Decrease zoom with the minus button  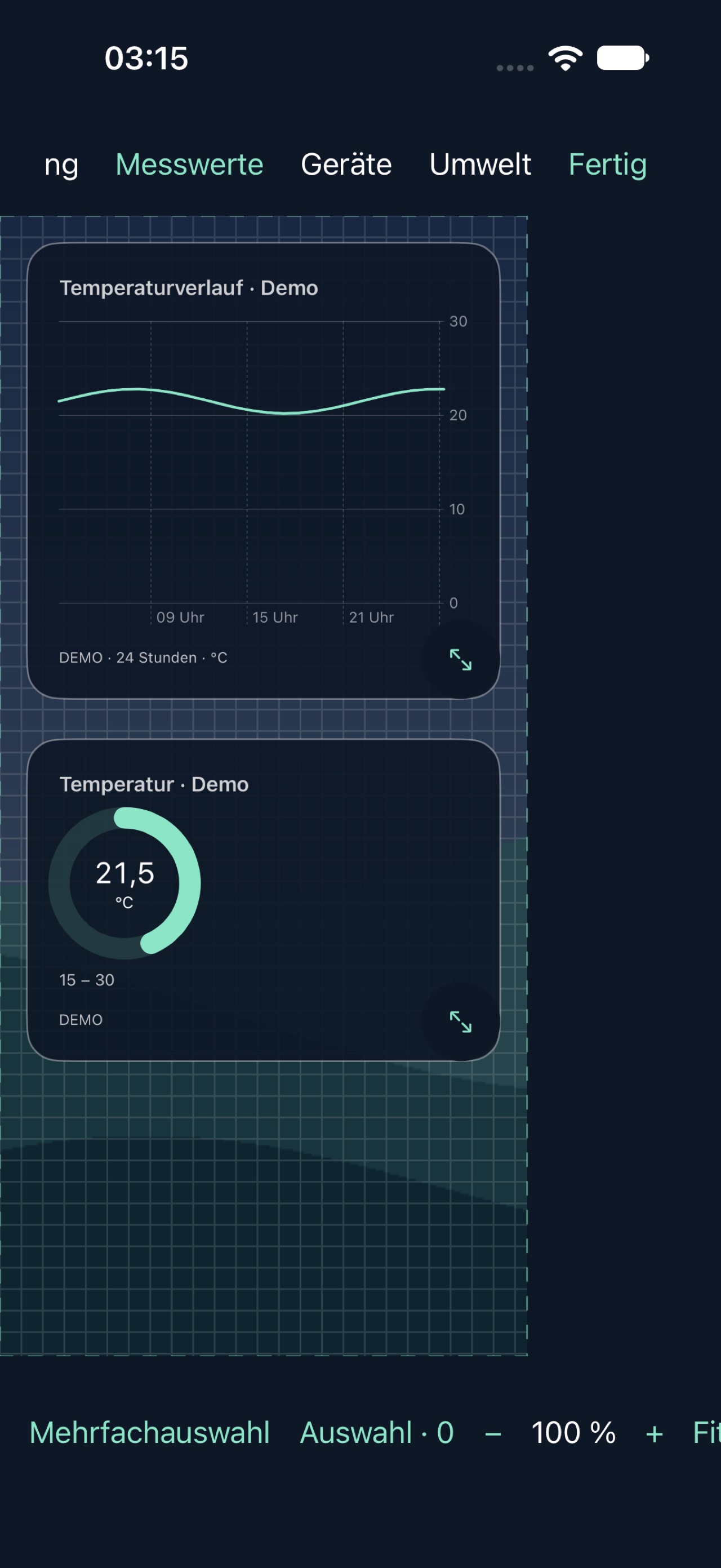pos(493,1434)
